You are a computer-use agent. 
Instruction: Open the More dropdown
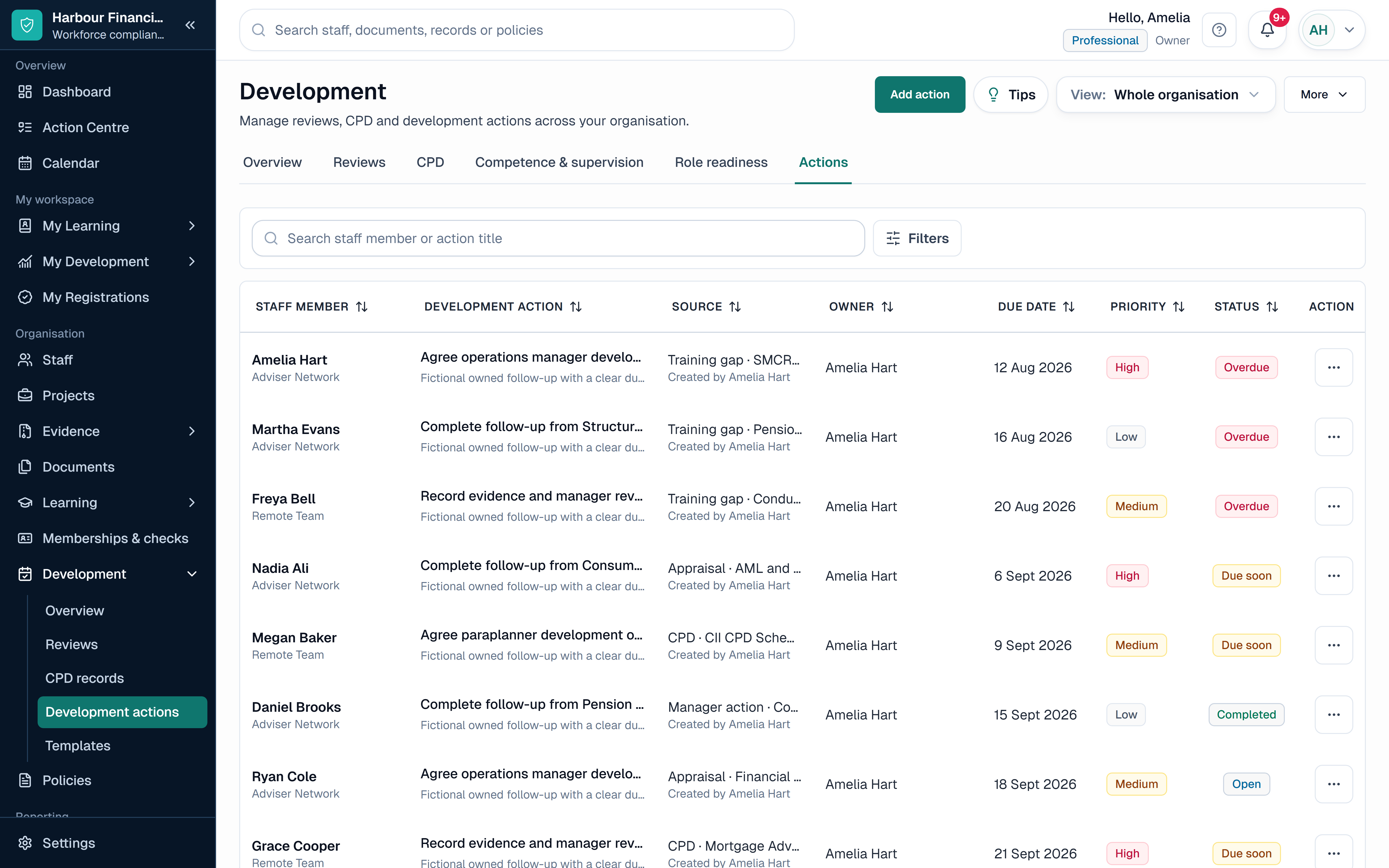(x=1324, y=95)
